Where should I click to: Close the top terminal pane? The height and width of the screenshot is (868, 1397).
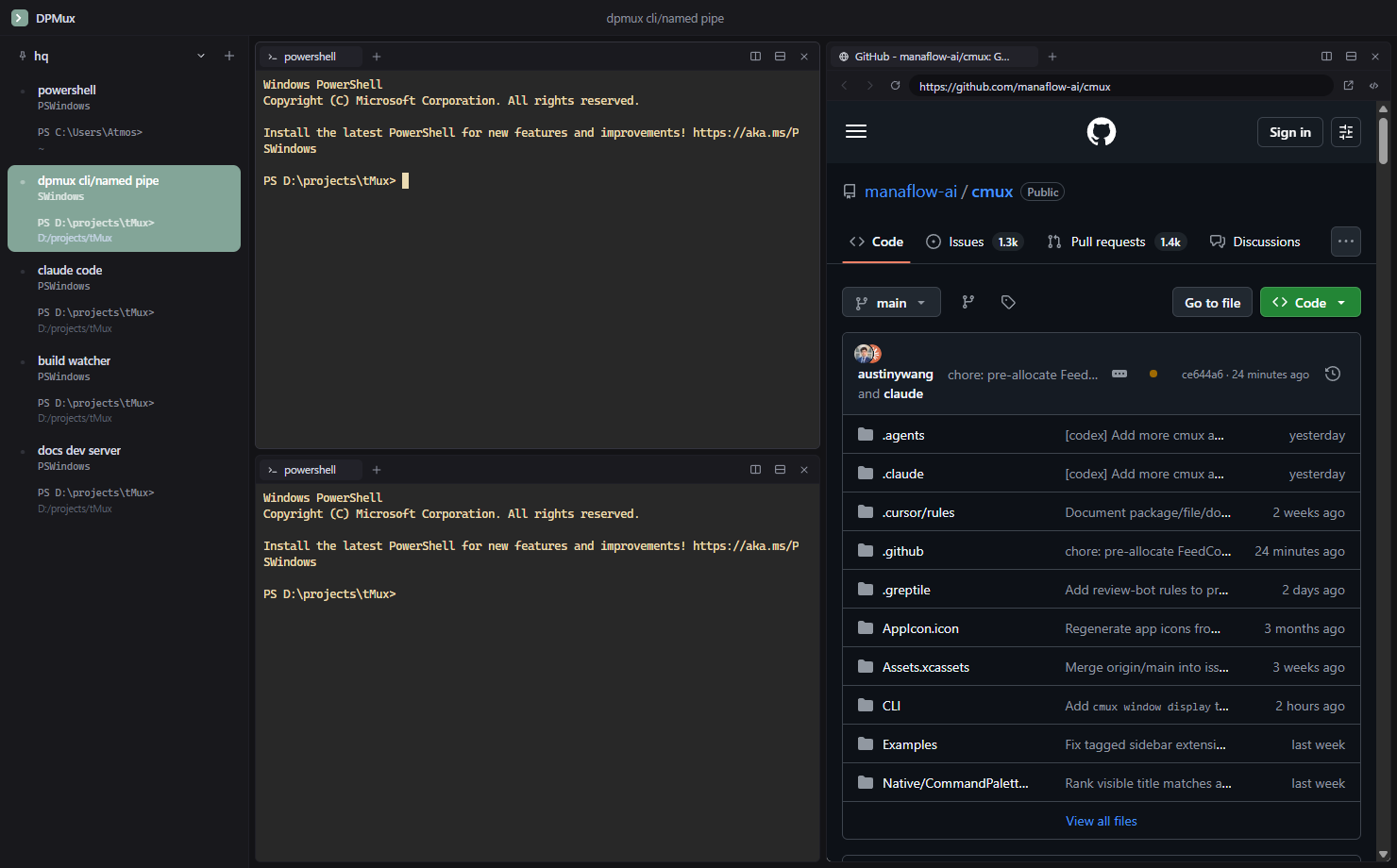click(x=804, y=57)
